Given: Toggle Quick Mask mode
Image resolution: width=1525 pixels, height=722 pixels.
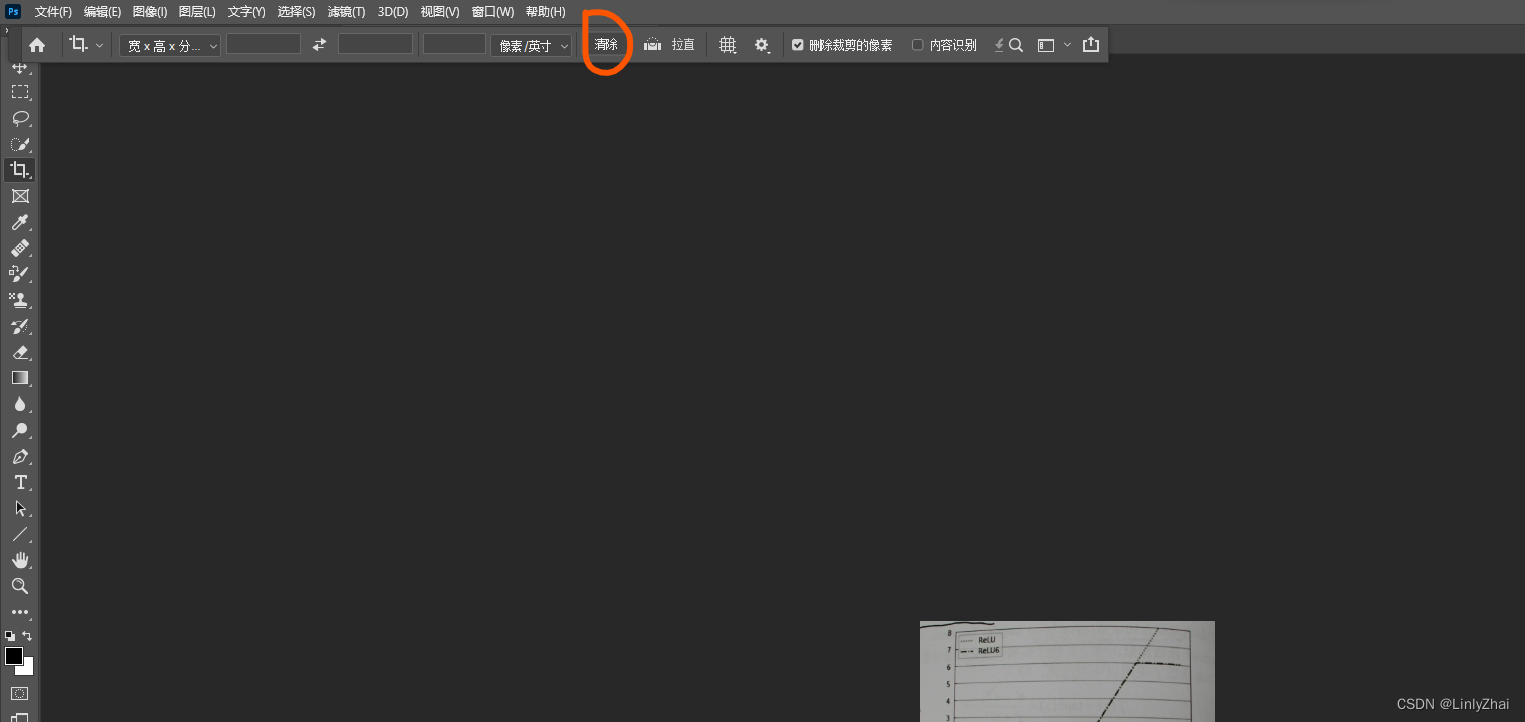Looking at the screenshot, I should coord(20,693).
